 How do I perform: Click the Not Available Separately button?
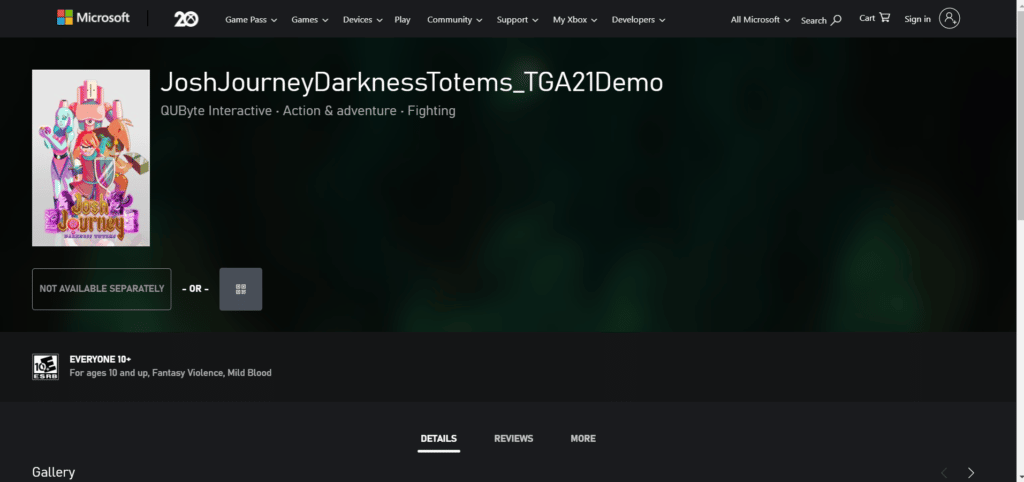point(101,289)
